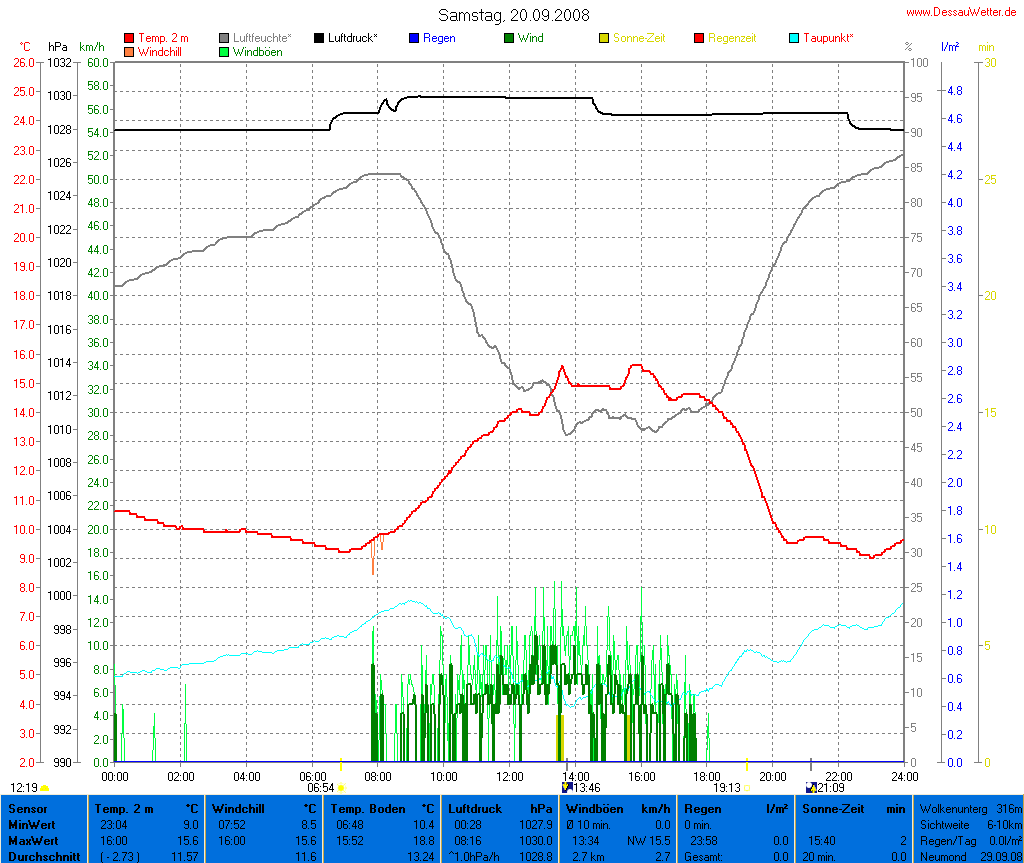The height and width of the screenshot is (863, 1024).
Task: Click the icon beside the 13:46 marker
Action: [567, 788]
